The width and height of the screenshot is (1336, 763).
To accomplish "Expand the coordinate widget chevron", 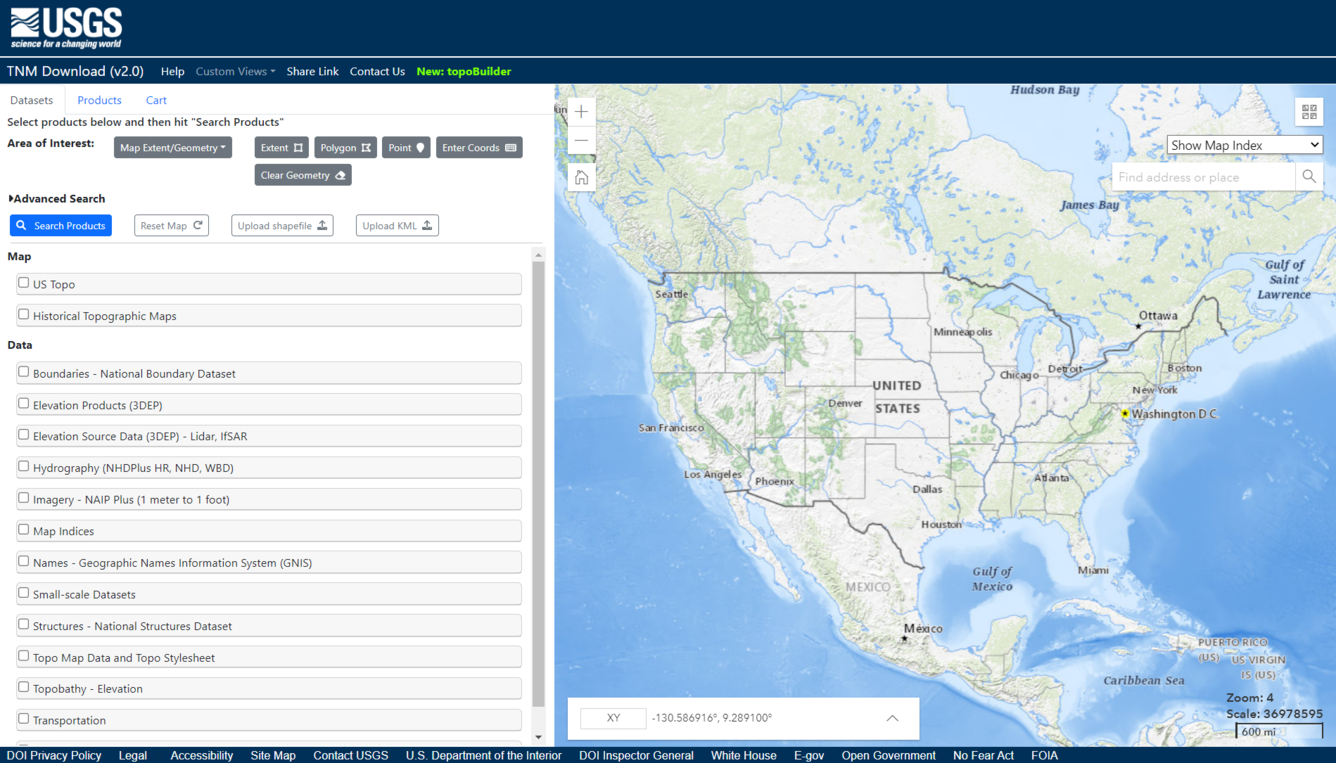I will (x=892, y=718).
